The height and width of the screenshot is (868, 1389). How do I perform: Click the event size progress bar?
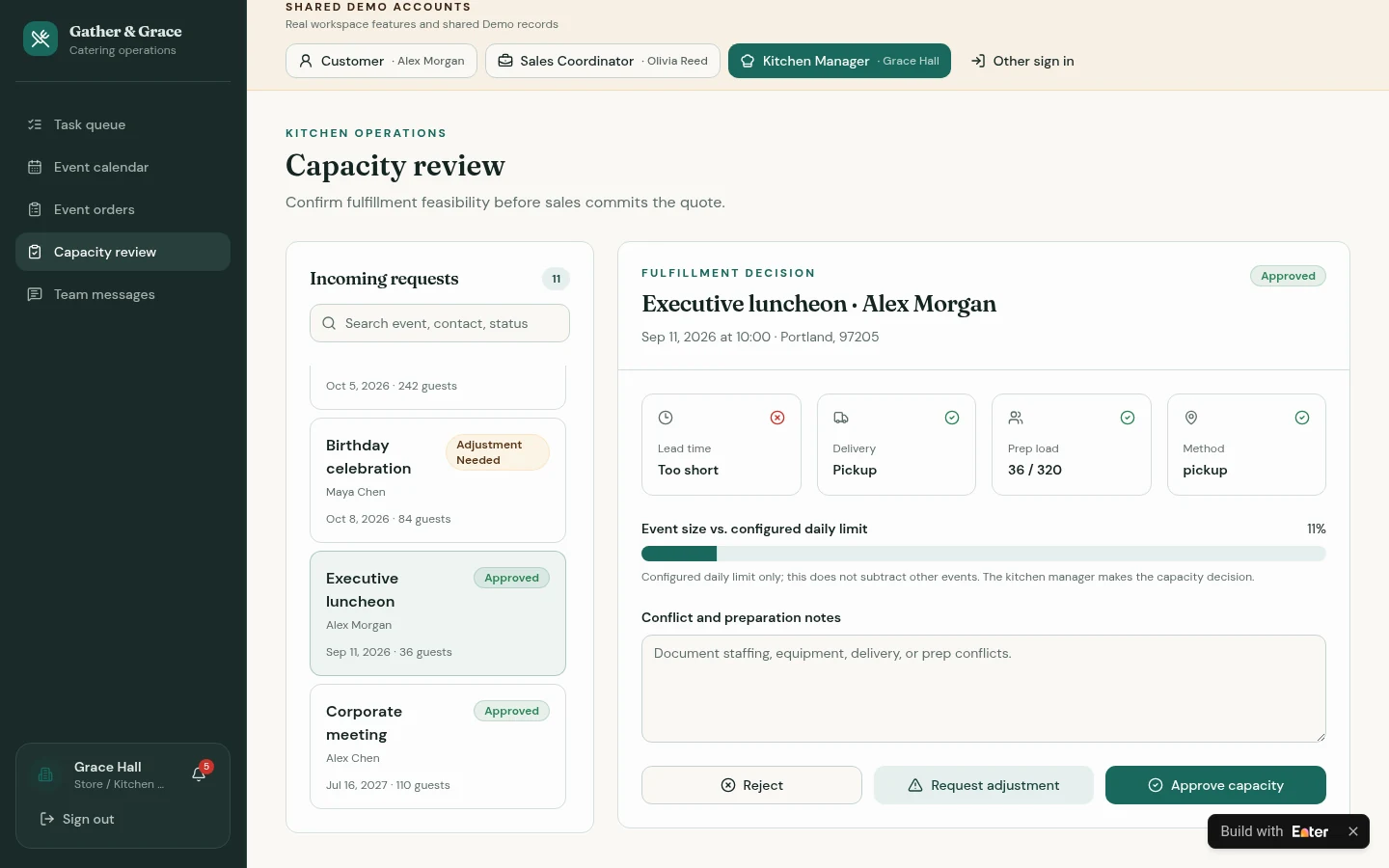[984, 554]
